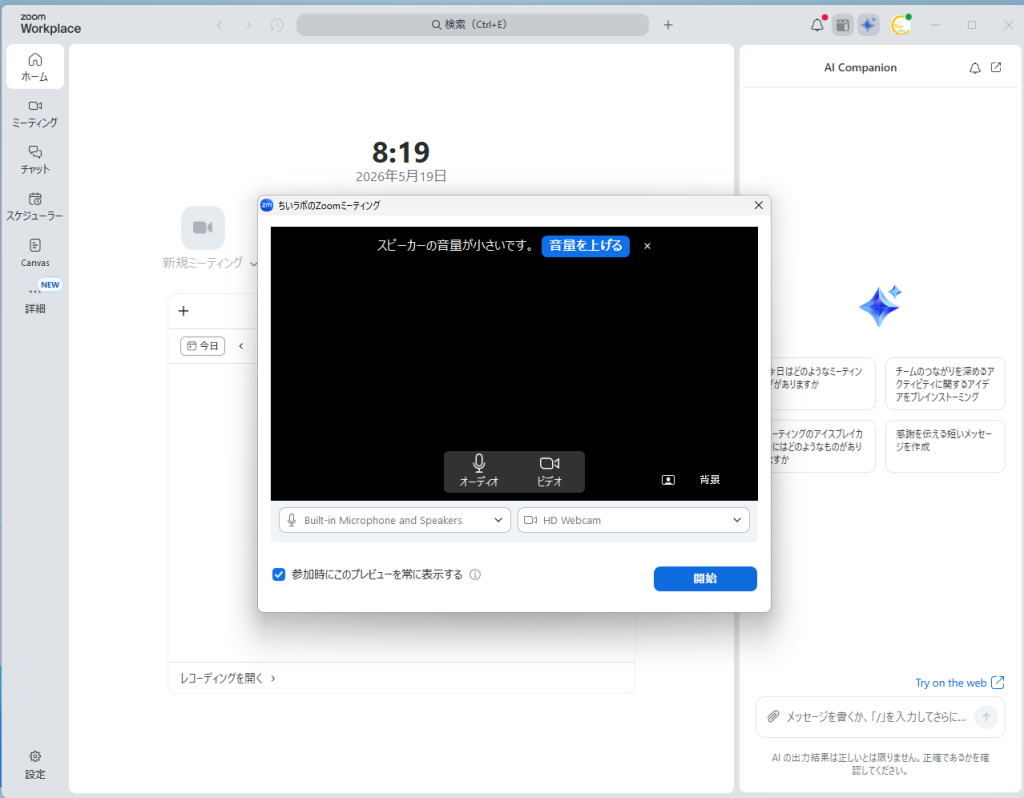Open the Home tab in sidebar

click(35, 67)
